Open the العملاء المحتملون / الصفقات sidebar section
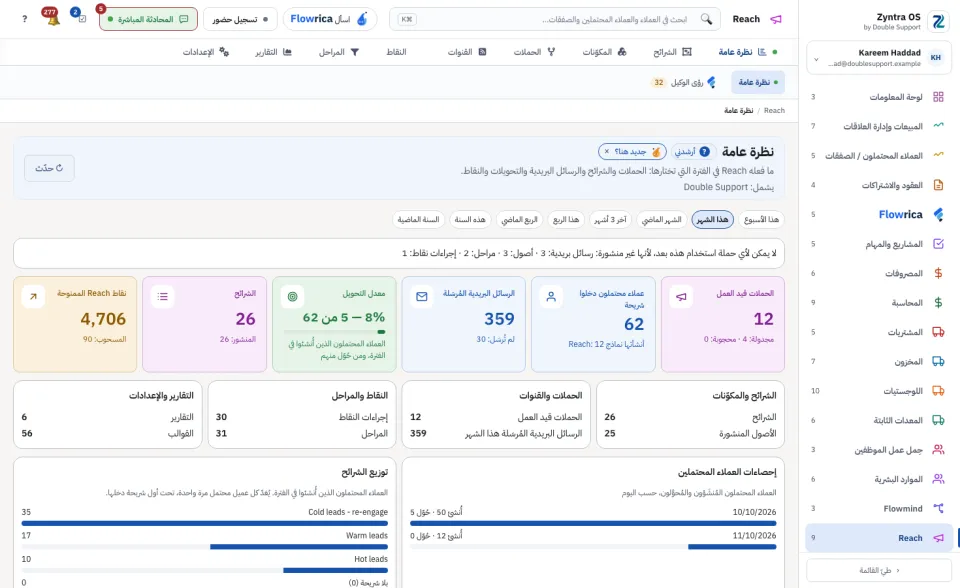This screenshot has height=588, width=960. (877, 156)
